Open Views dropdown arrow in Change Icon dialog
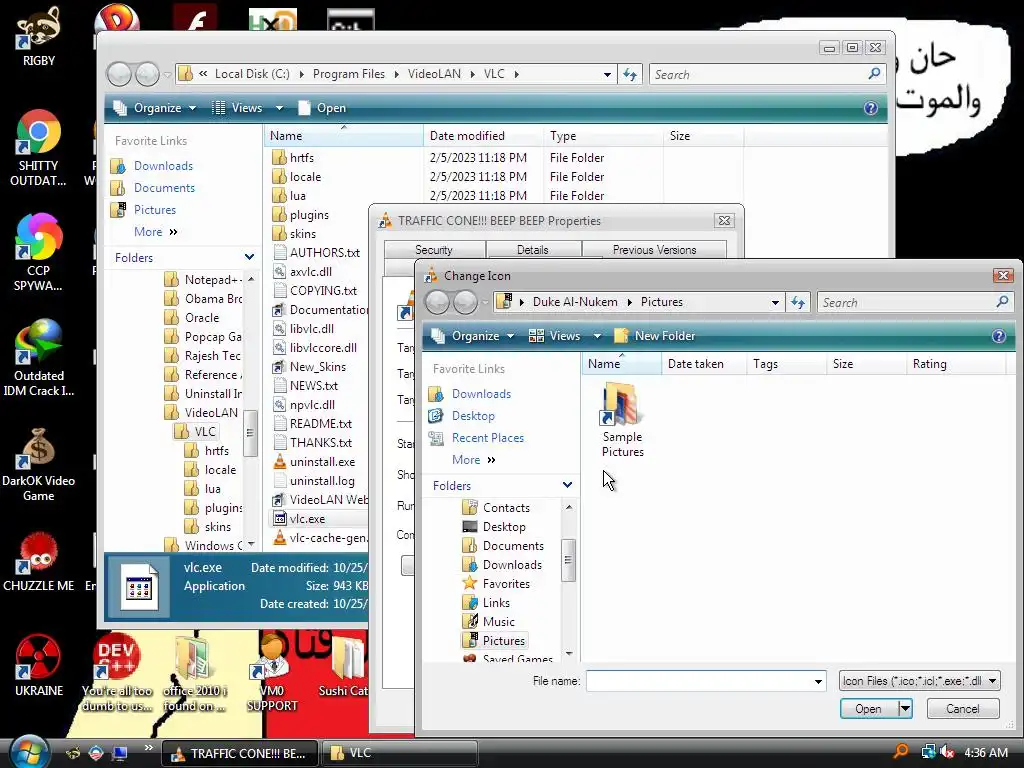 tap(597, 336)
